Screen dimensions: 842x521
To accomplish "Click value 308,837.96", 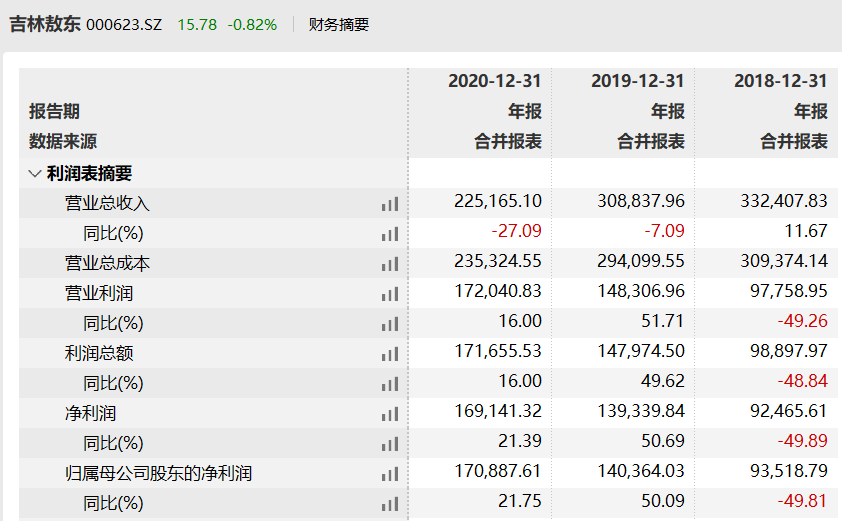I will tap(641, 201).
